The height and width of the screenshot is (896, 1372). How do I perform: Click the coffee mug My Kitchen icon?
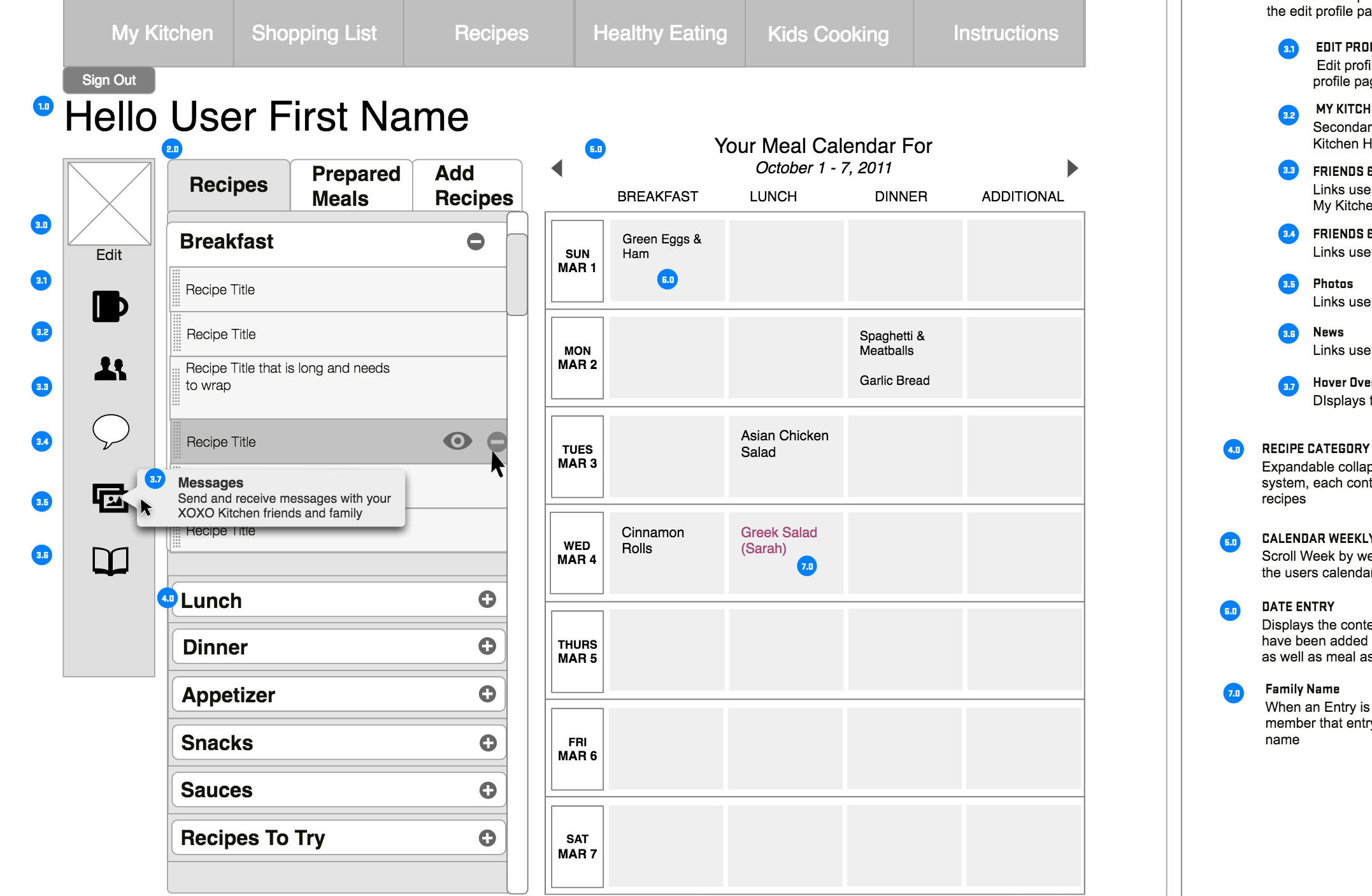[x=110, y=307]
